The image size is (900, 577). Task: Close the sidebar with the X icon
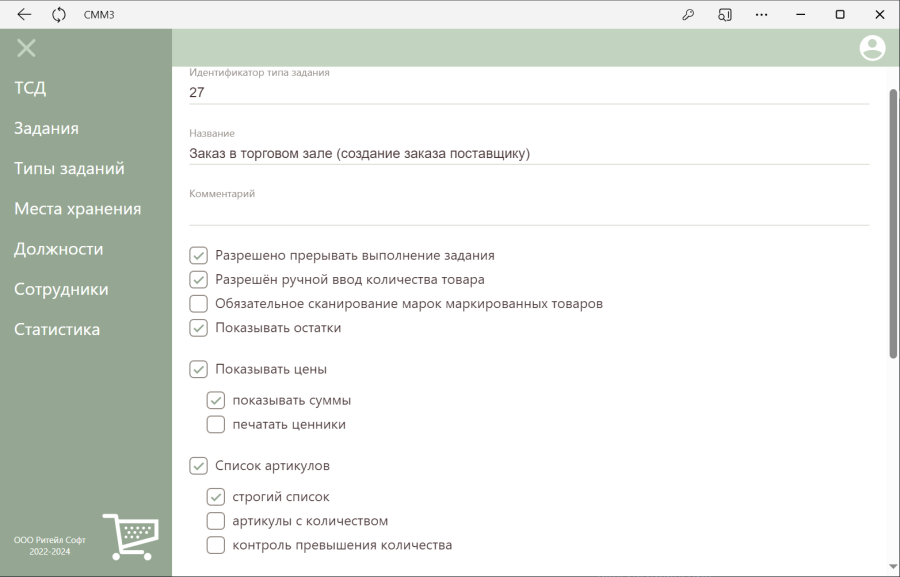click(26, 48)
